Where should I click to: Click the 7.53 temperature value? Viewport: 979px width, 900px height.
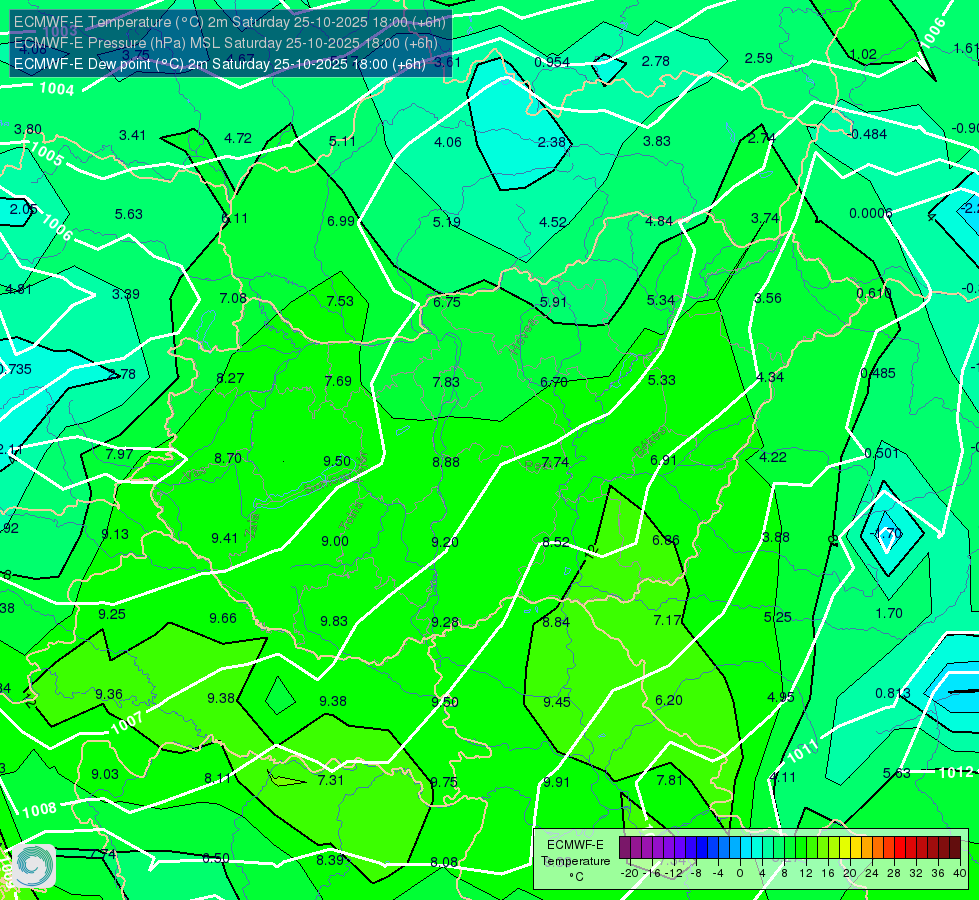point(340,301)
